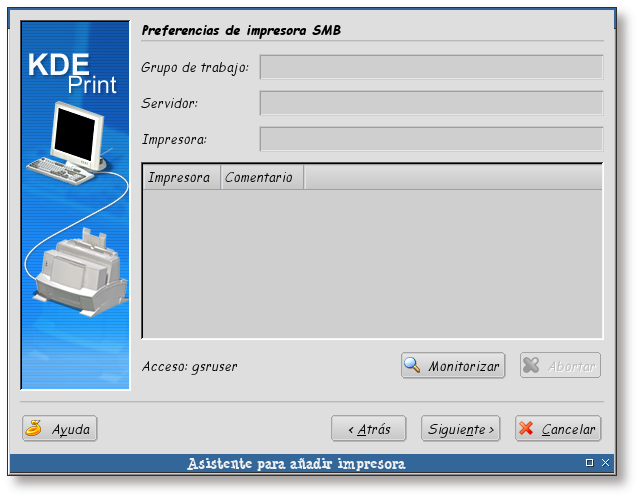Image resolution: width=640 pixels, height=499 pixels.
Task: Proceed with the Siguiente button
Action: pyautogui.click(x=460, y=429)
